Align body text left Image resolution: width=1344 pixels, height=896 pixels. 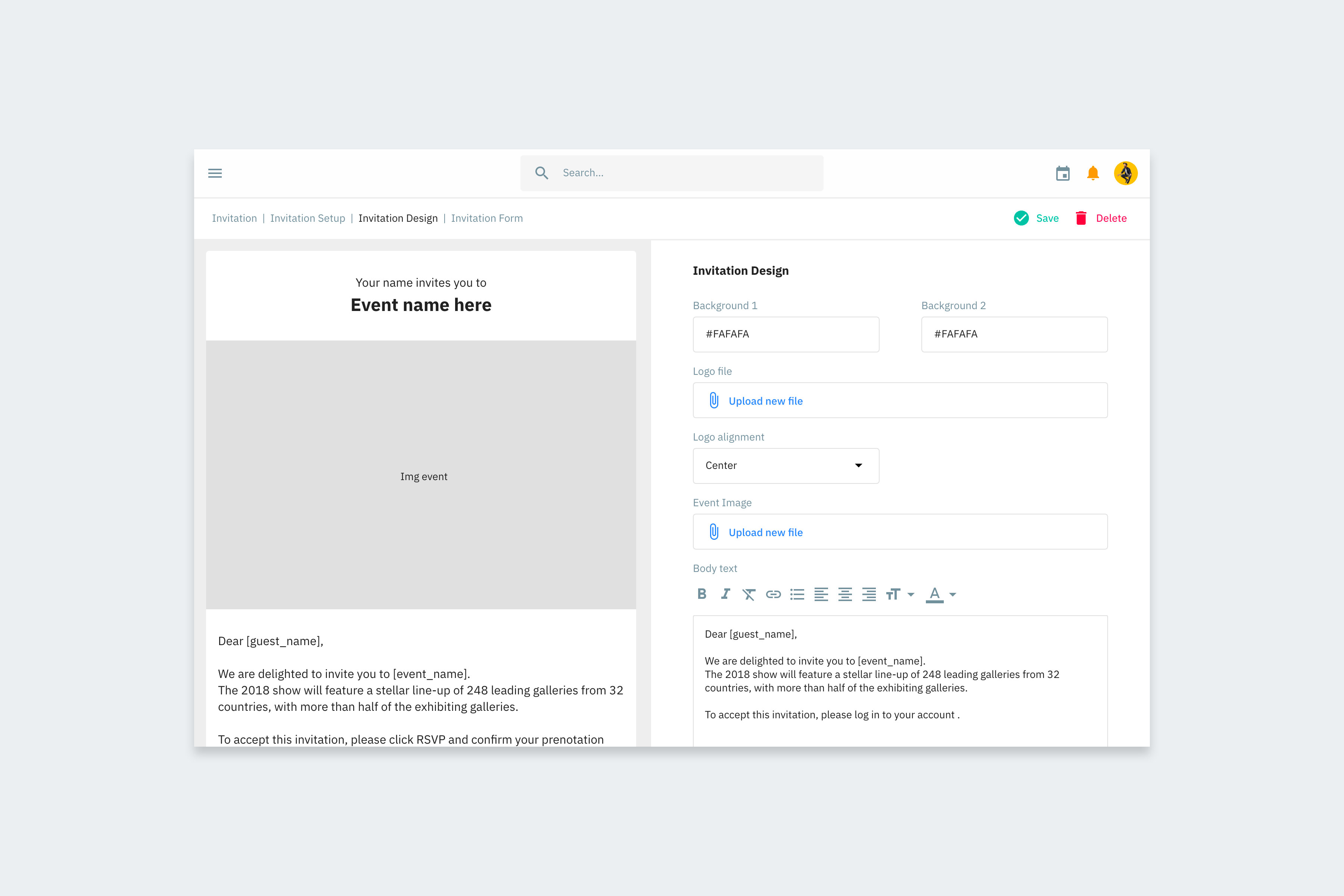pos(821,594)
